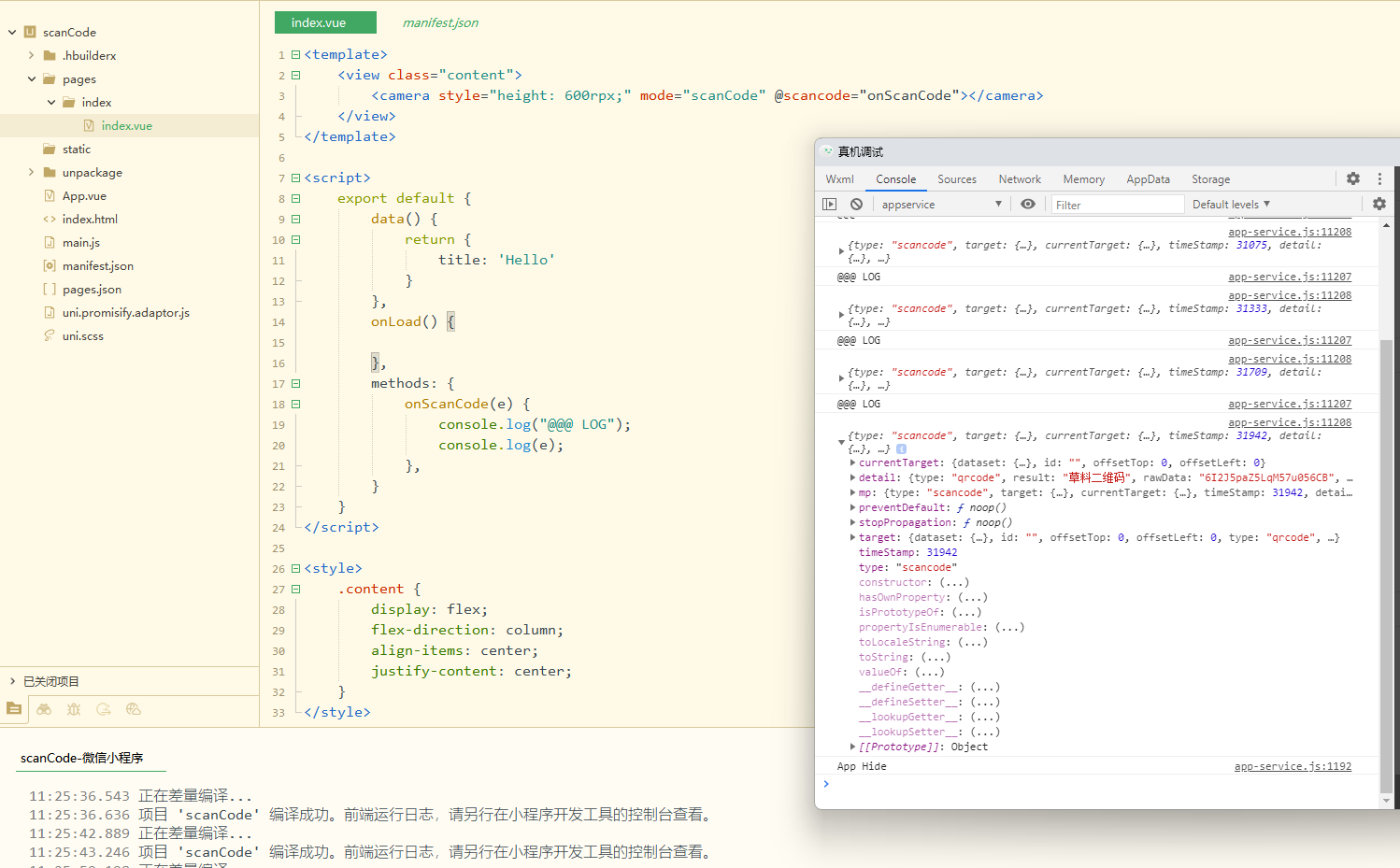Image resolution: width=1400 pixels, height=868 pixels.
Task: Open the Network tab in debugger
Action: 1020,178
